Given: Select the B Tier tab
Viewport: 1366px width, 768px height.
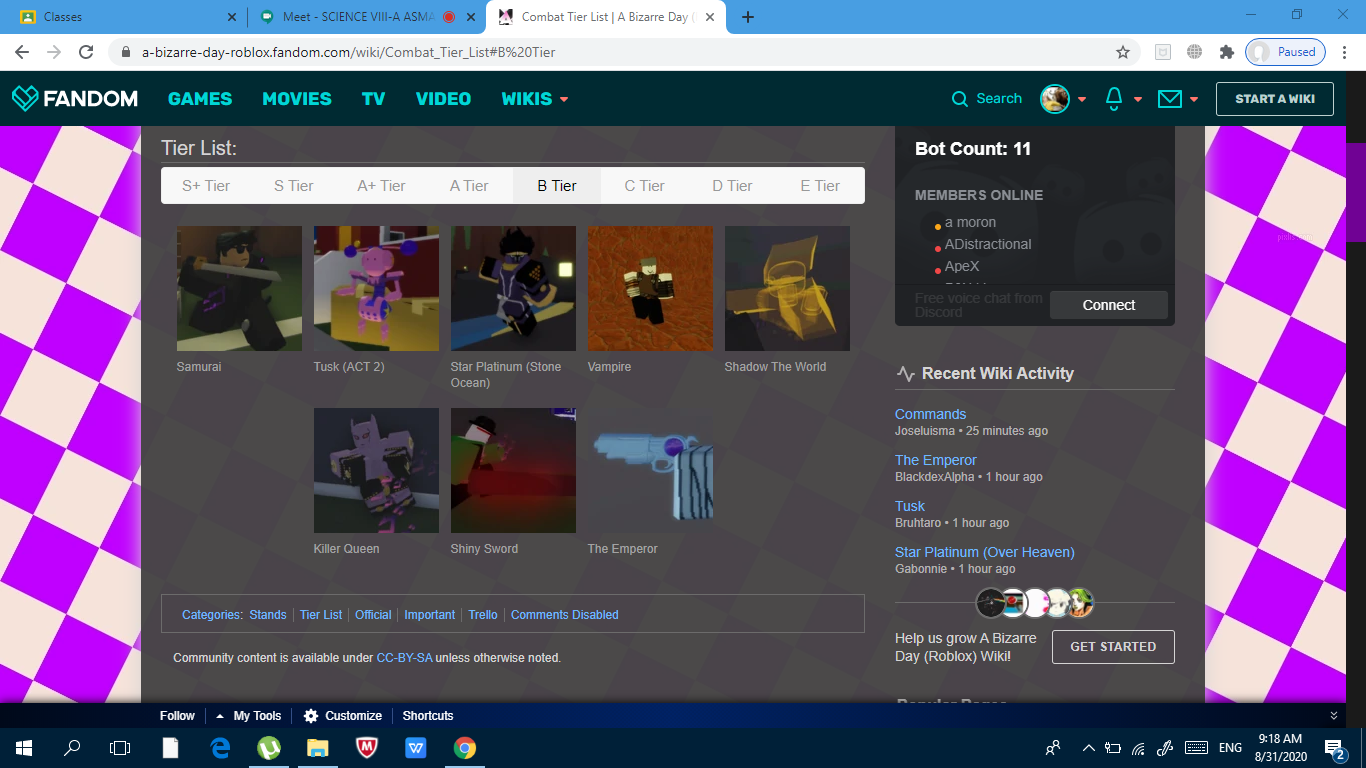Looking at the screenshot, I should [x=557, y=186].
